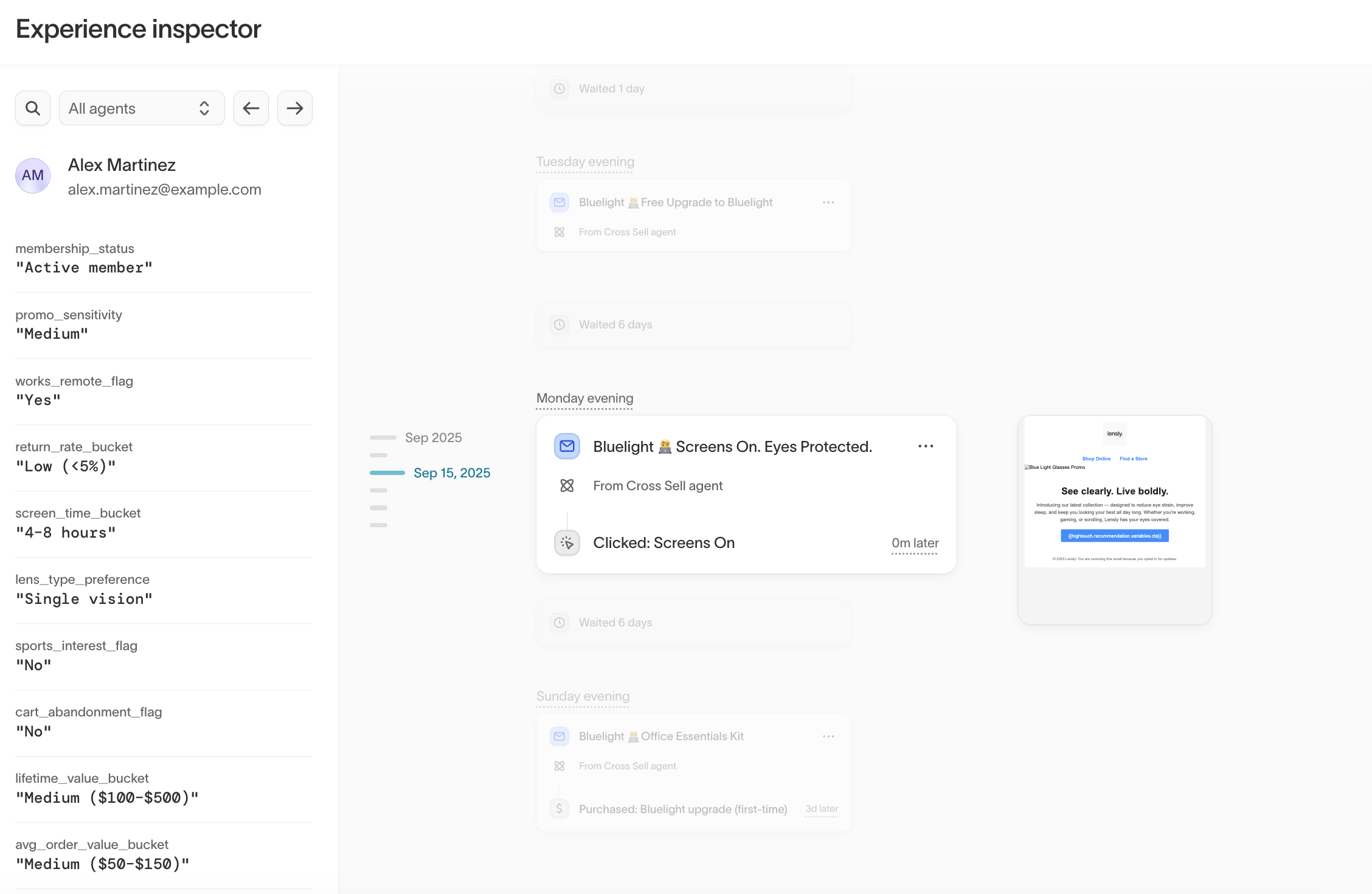Click the AM avatar for Alex Martinez

click(x=33, y=176)
